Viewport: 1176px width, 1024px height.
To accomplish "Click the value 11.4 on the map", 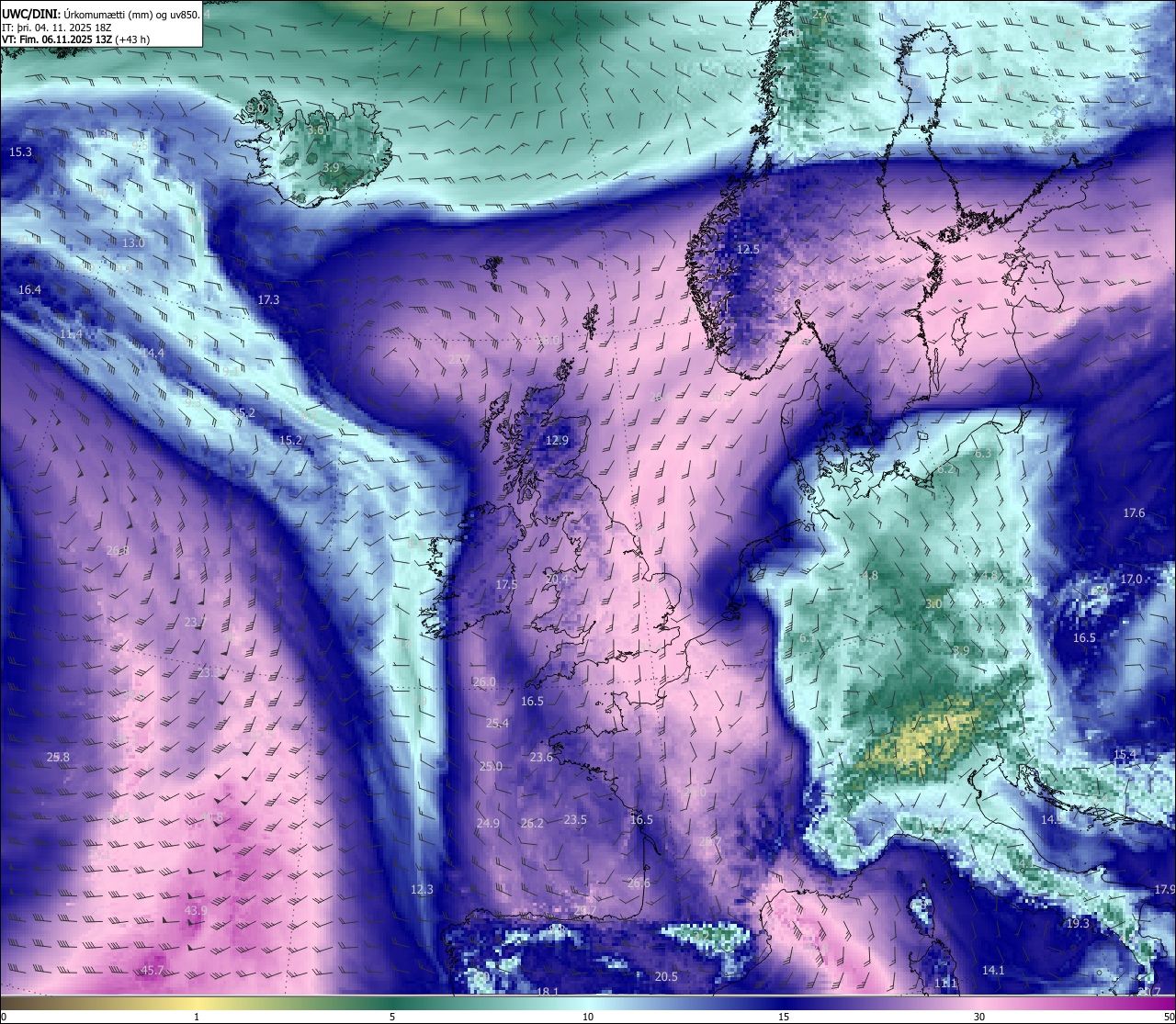I will [71, 332].
